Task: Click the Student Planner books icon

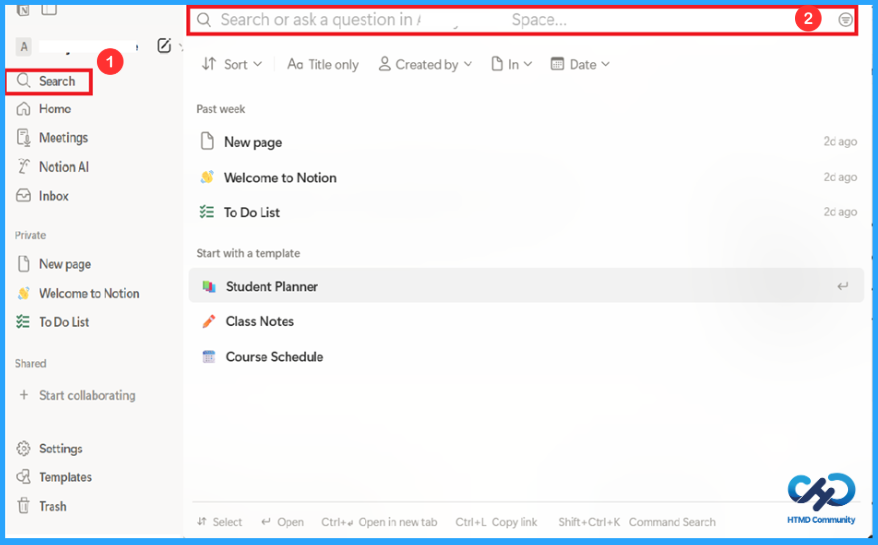Action: (x=209, y=287)
